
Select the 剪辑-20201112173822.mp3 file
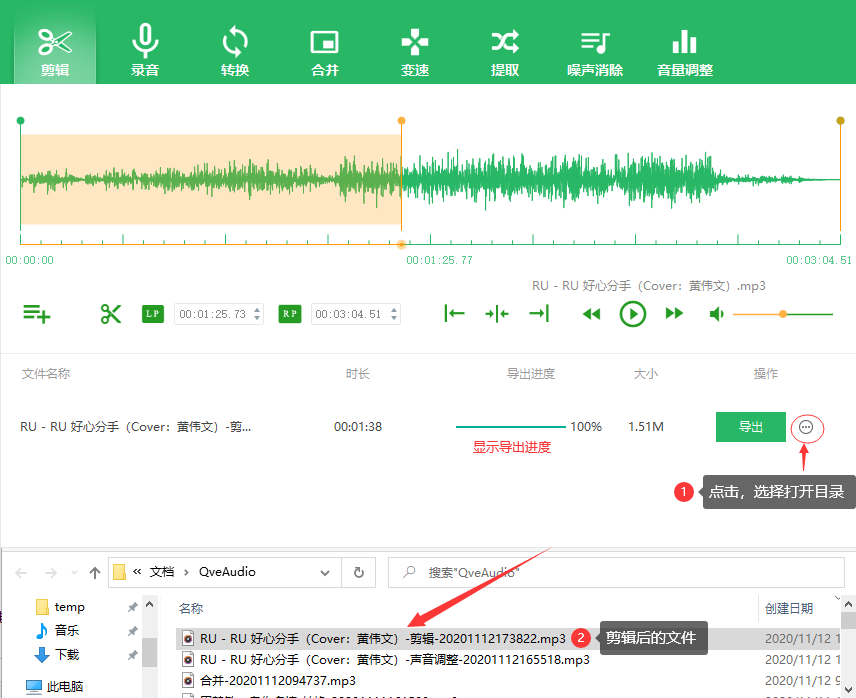coord(382,638)
